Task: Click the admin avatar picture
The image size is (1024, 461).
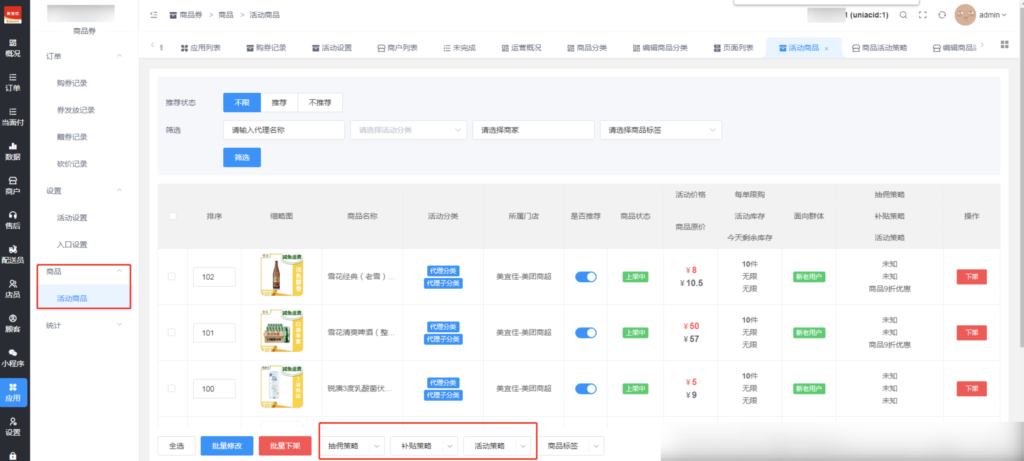Action: tap(965, 14)
